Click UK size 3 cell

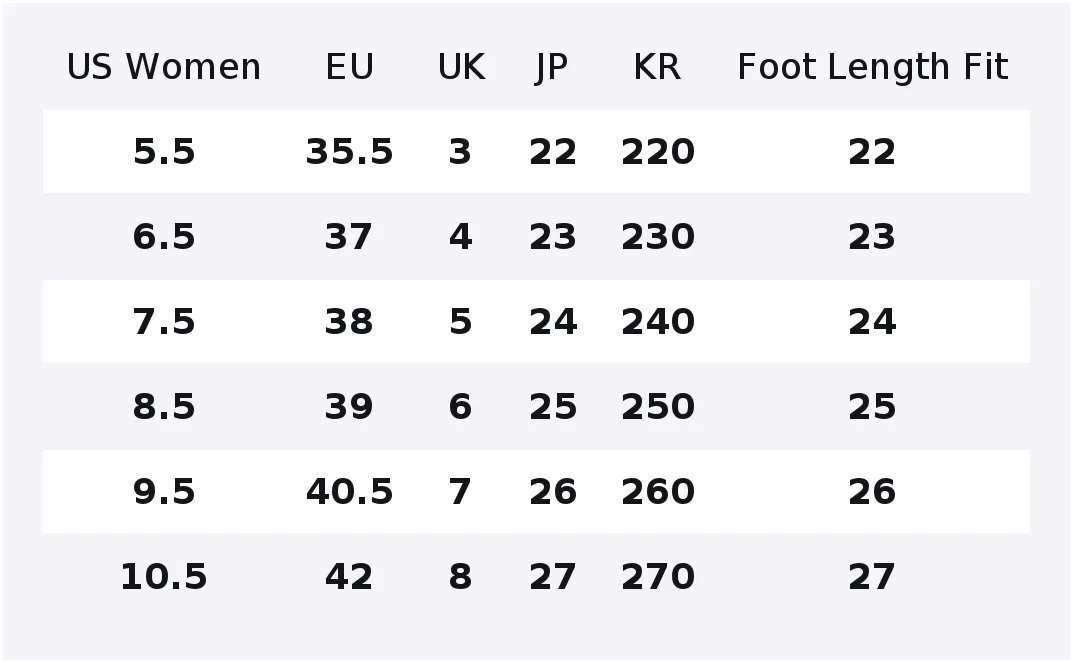click(x=461, y=152)
